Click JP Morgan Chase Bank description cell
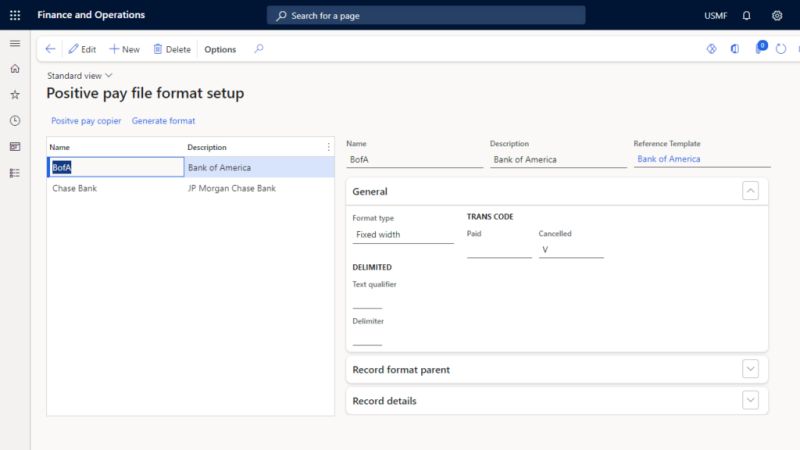This screenshot has height=450, width=800. pos(232,188)
